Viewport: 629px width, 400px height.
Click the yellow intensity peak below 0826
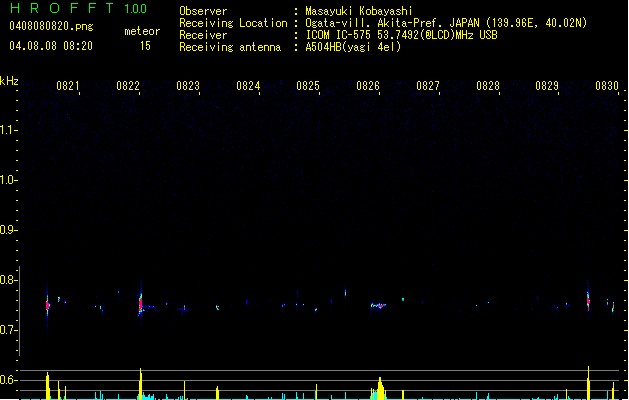pos(380,388)
